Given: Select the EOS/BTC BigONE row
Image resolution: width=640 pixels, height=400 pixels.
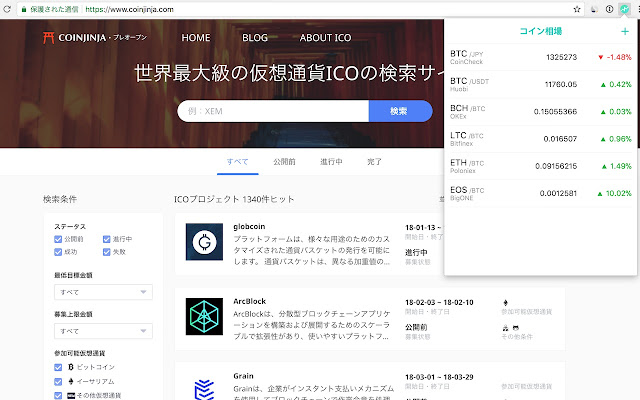Looking at the screenshot, I should coord(540,193).
